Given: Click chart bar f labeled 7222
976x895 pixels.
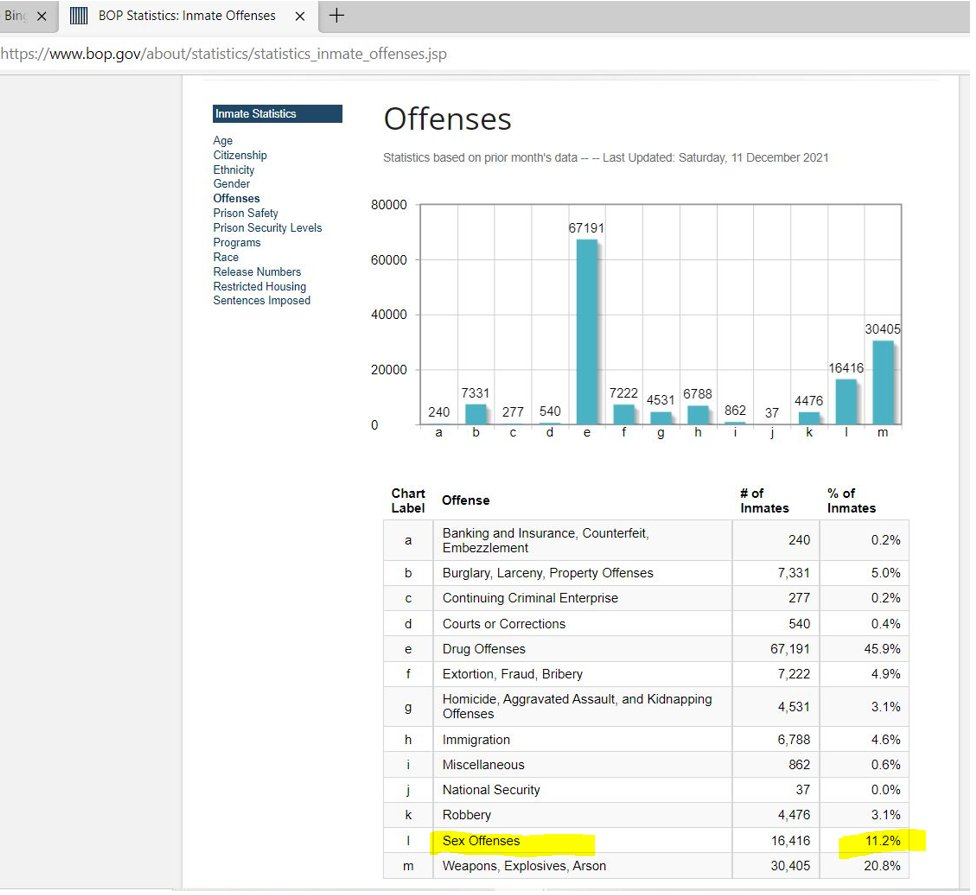Looking at the screenshot, I should click(624, 415).
